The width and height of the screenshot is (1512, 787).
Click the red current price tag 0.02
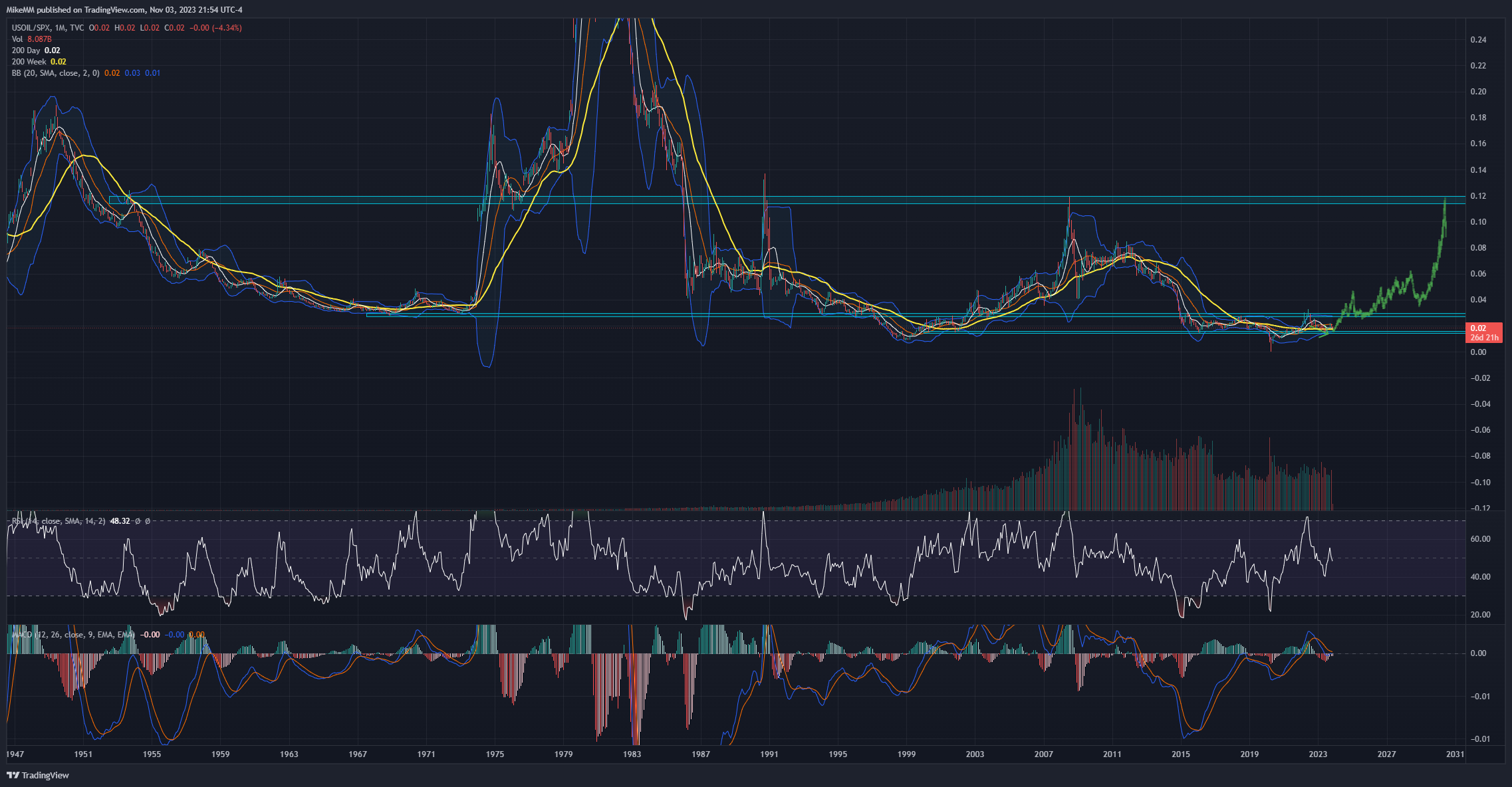tap(1477, 328)
